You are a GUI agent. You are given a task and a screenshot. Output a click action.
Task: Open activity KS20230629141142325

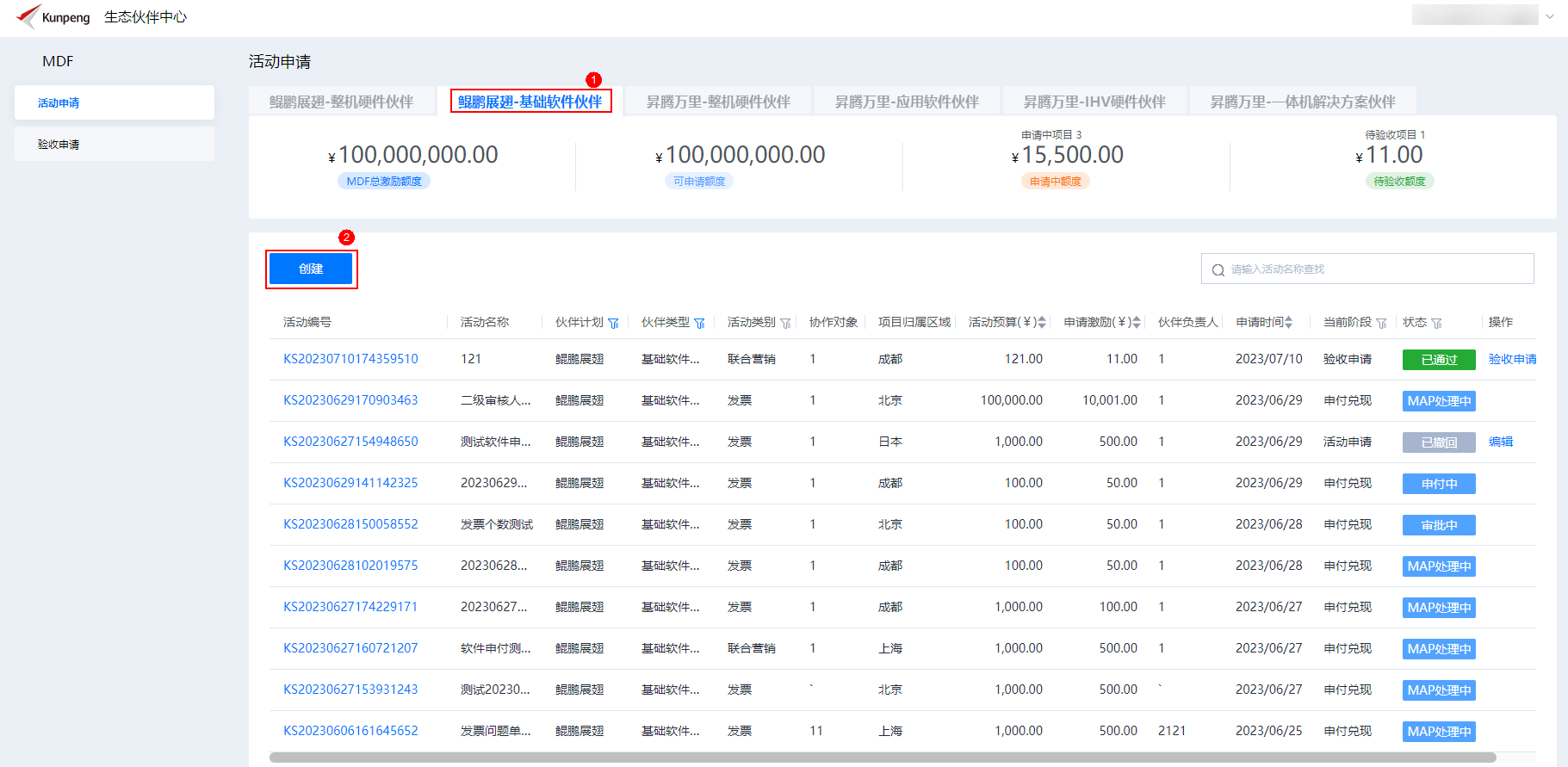coord(350,483)
